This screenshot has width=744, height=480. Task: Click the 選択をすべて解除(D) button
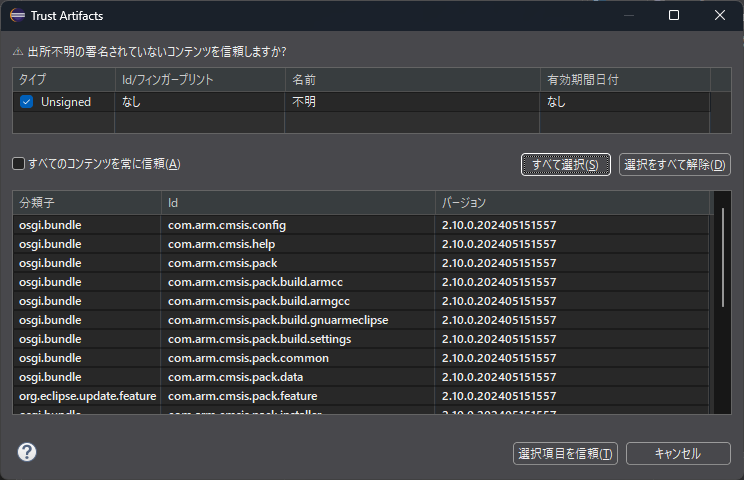[675, 165]
